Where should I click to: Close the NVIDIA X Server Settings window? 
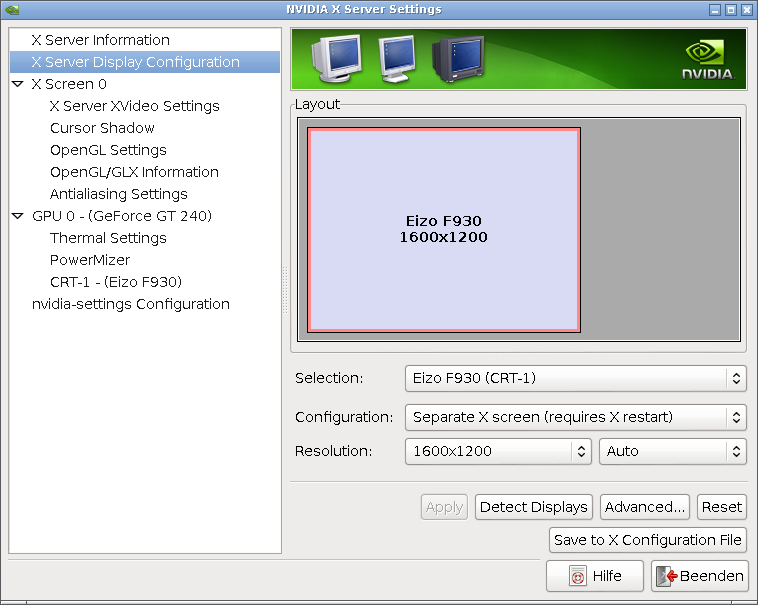click(x=747, y=10)
